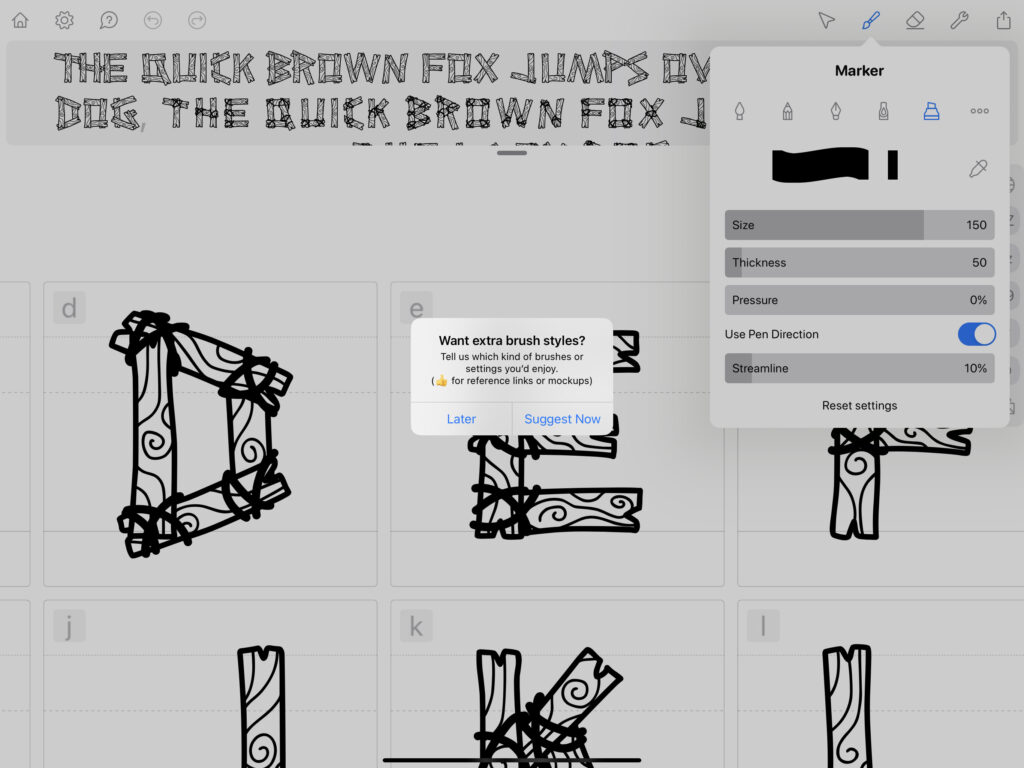Open the help question mark icon
1024x768 pixels.
tap(109, 20)
